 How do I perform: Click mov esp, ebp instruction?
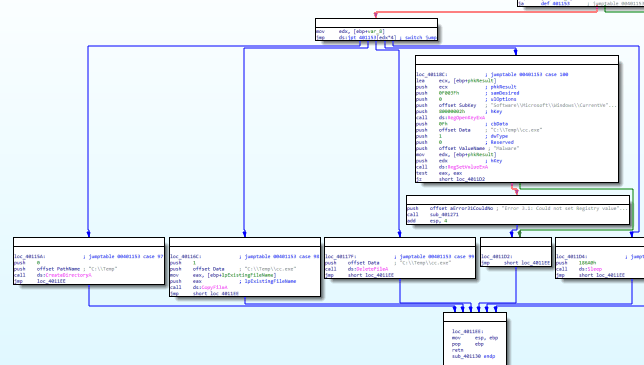[475, 338]
